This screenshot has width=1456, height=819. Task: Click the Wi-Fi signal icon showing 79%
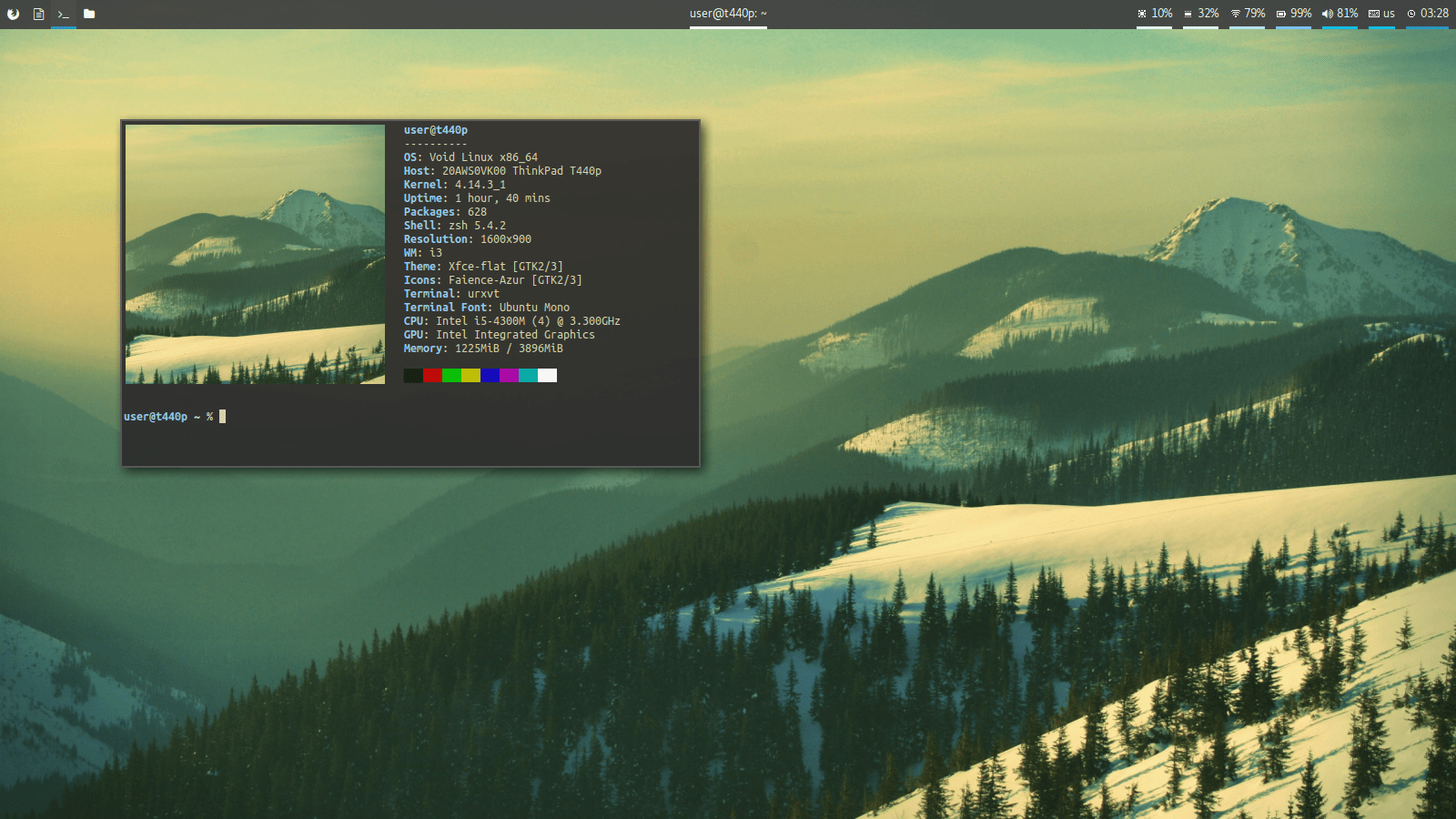click(1236, 14)
